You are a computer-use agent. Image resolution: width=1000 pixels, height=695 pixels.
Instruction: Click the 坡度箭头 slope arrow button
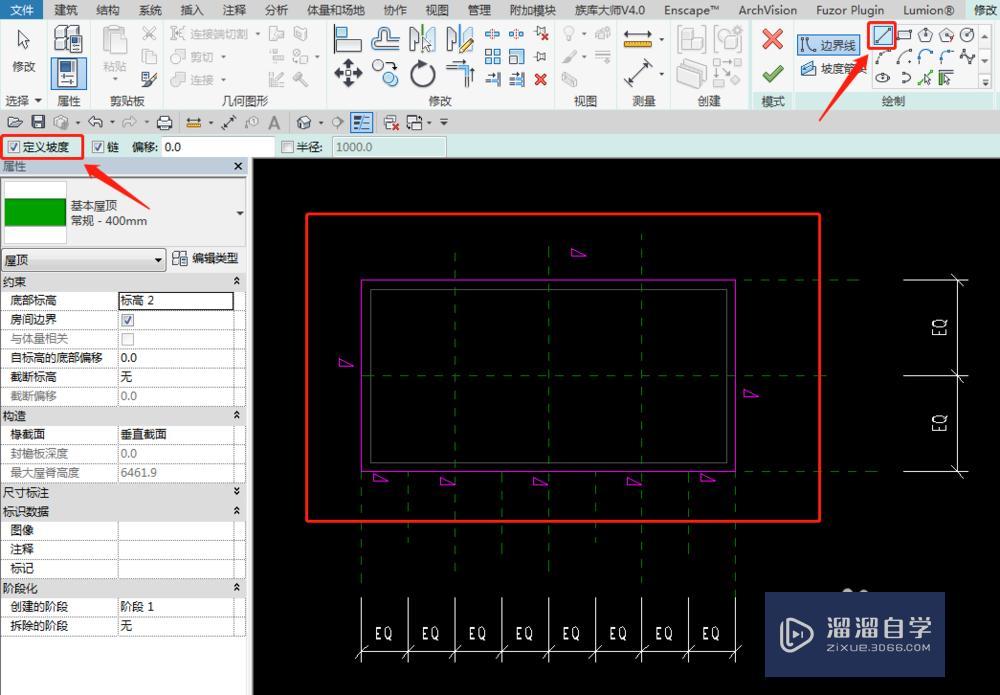click(832, 68)
